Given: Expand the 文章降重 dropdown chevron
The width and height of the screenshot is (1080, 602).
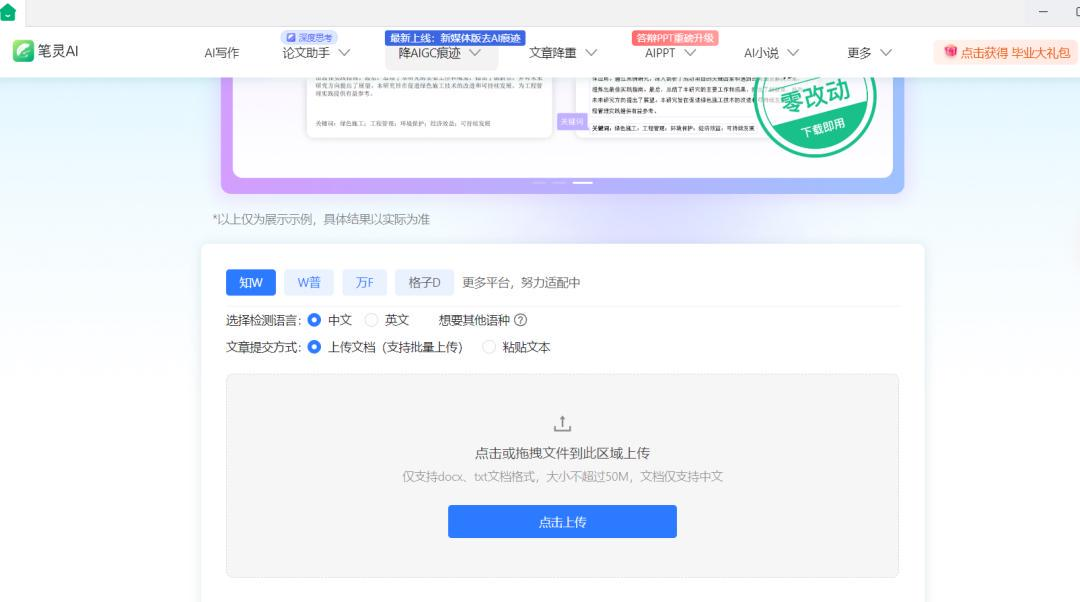Looking at the screenshot, I should pyautogui.click(x=591, y=53).
